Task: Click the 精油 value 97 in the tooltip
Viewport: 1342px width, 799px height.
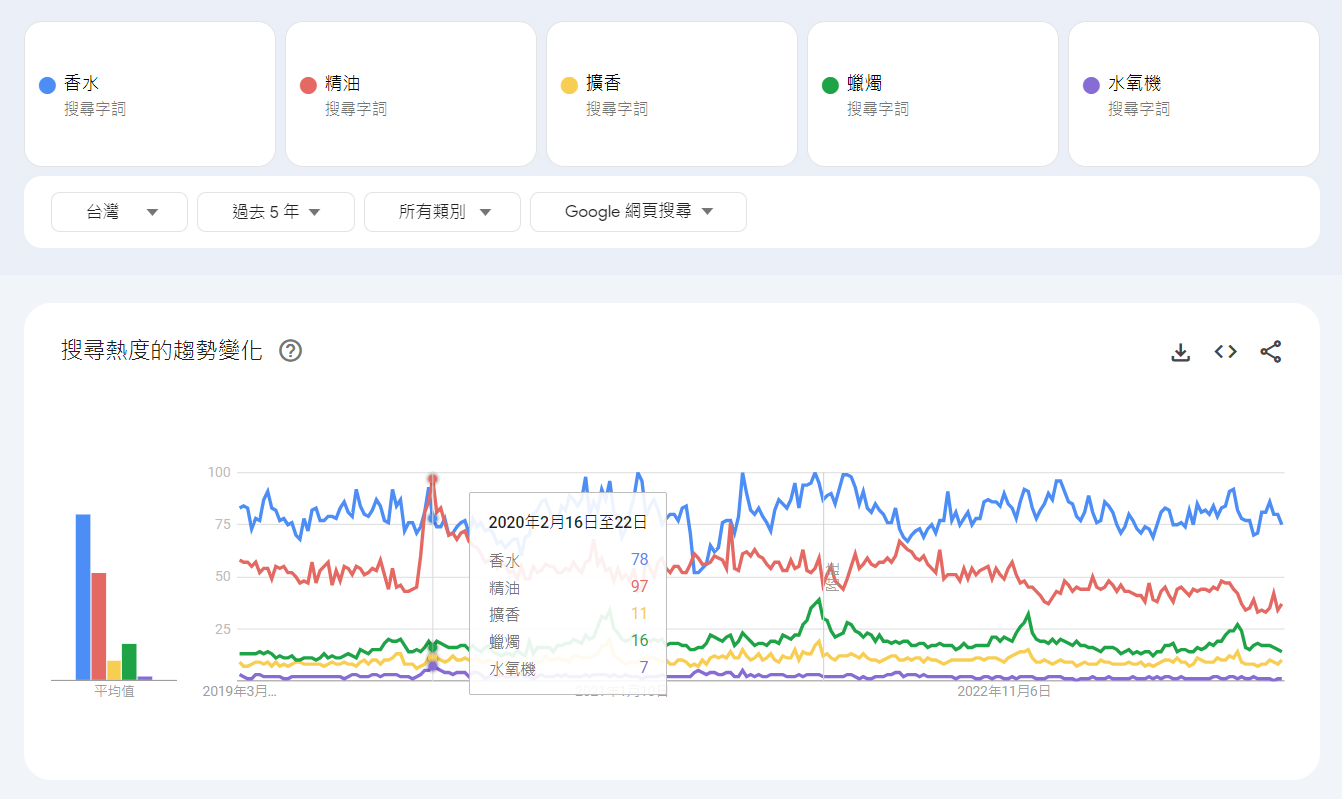Action: [x=639, y=587]
